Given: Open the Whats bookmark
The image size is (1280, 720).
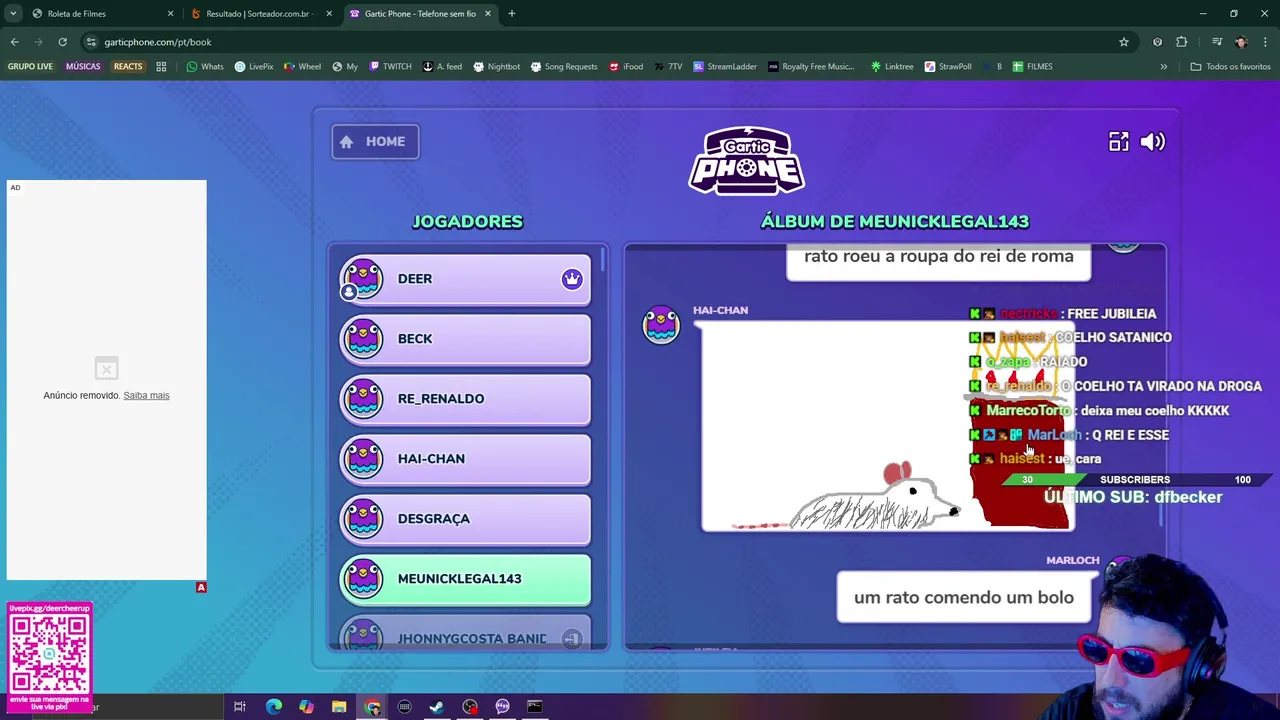Looking at the screenshot, I should click(x=205, y=67).
